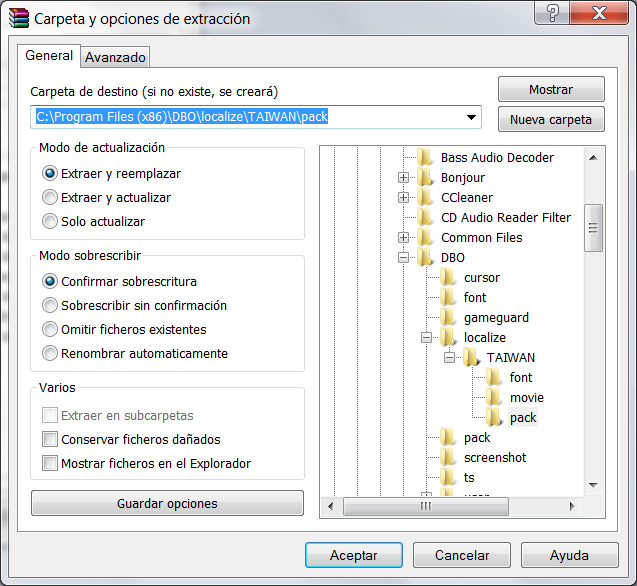Image resolution: width=637 pixels, height=586 pixels.
Task: Click the cursor folder icon under DBO
Action: coord(449,278)
